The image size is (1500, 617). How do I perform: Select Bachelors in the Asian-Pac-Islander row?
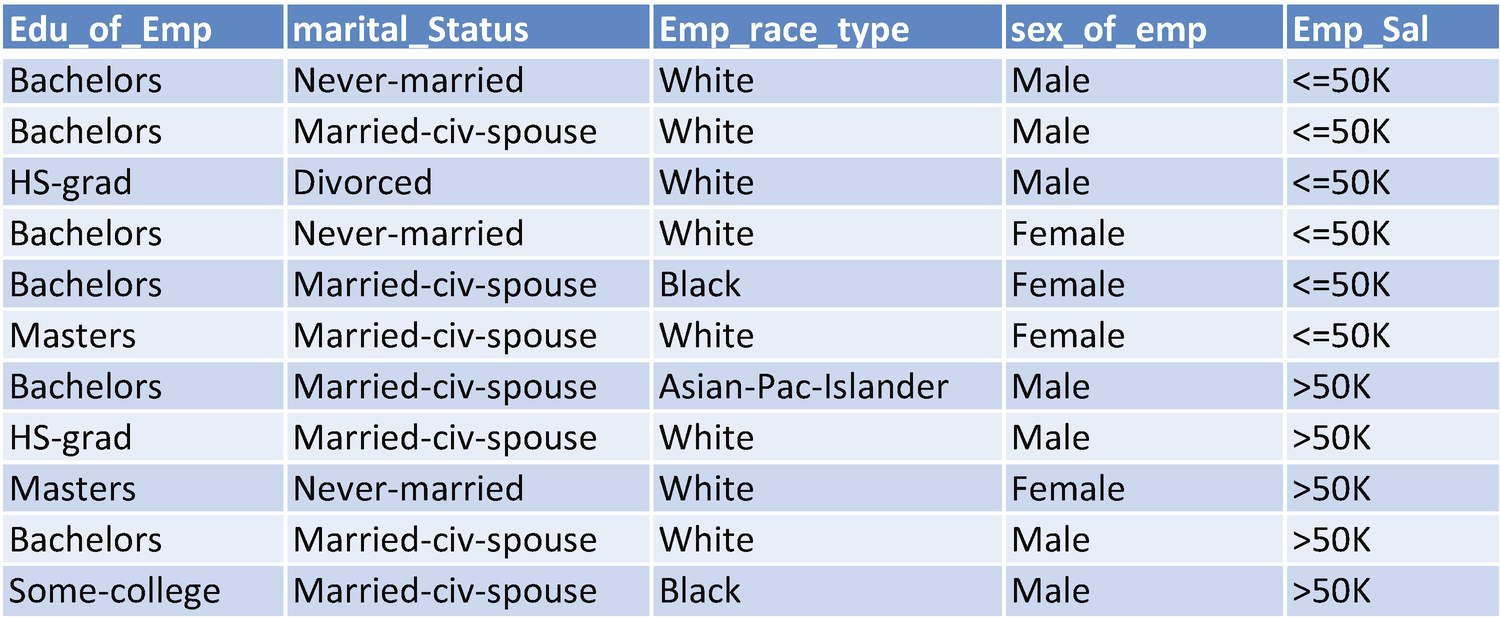click(x=85, y=386)
